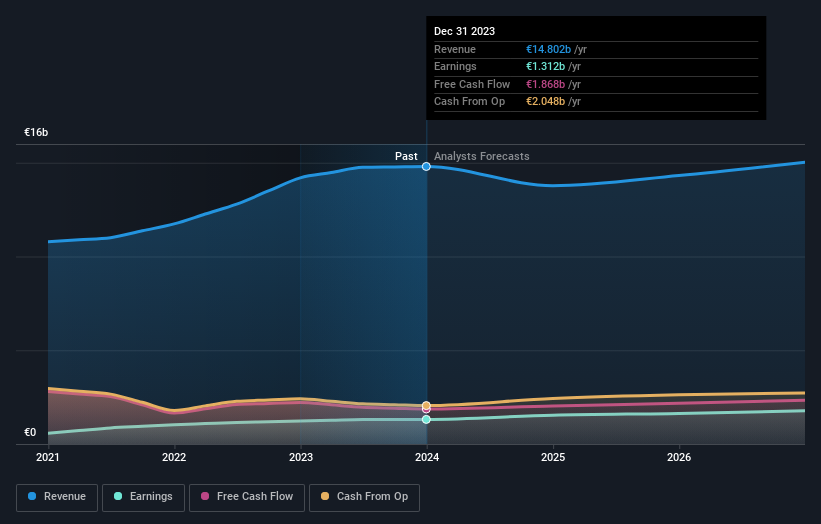The height and width of the screenshot is (524, 821).
Task: Click the 'Past' label on chart
Action: [x=406, y=156]
